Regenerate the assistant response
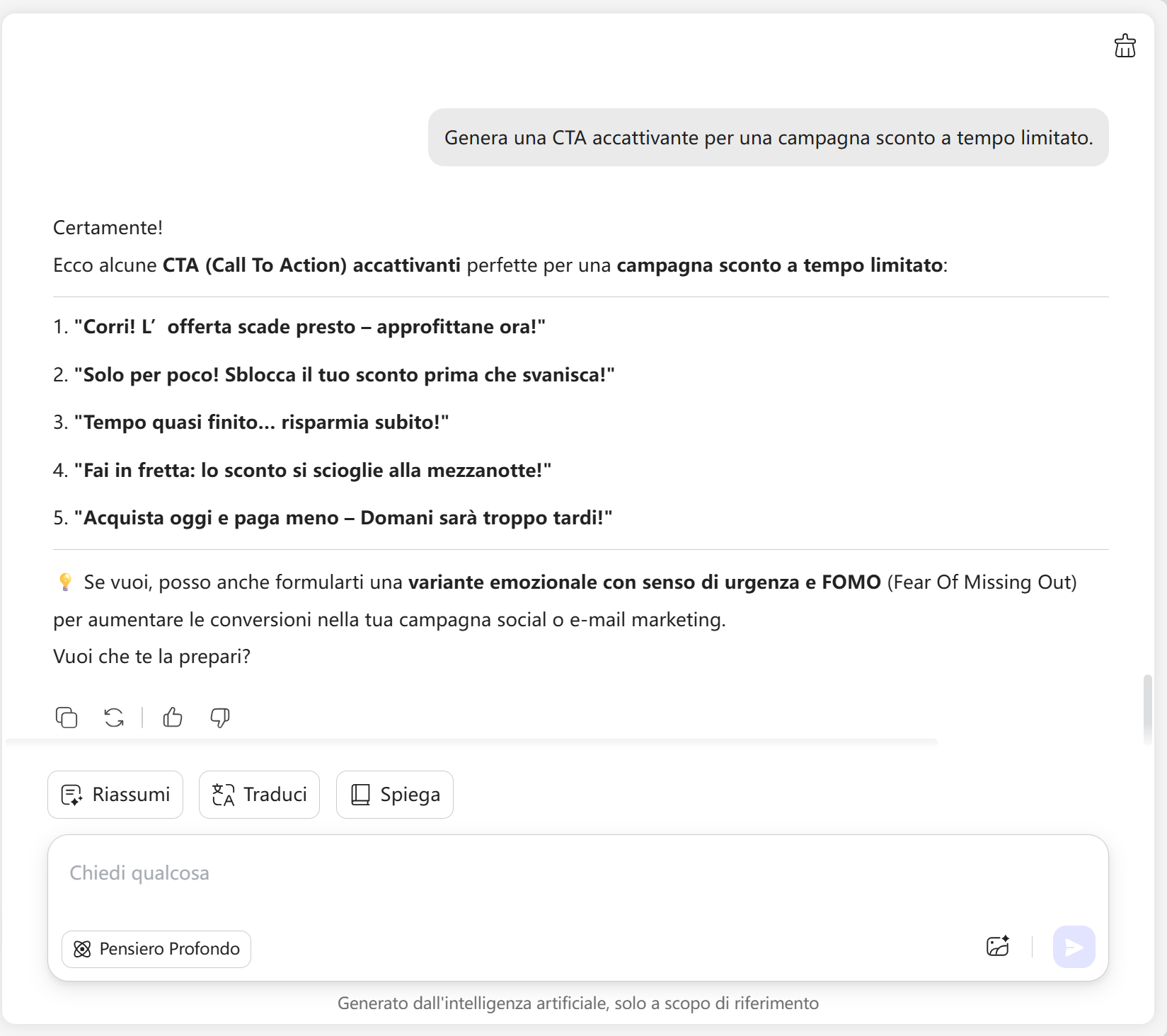The width and height of the screenshot is (1167, 1036). 114,718
